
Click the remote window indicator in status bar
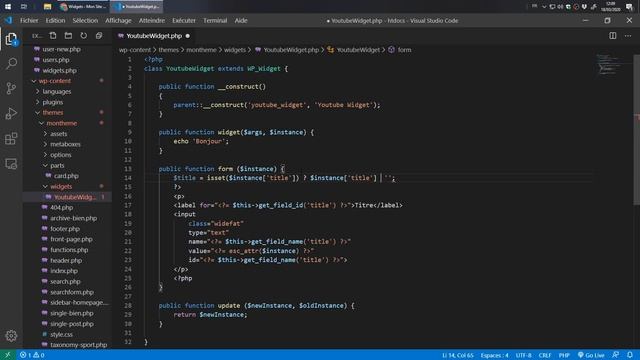tap(7, 355)
